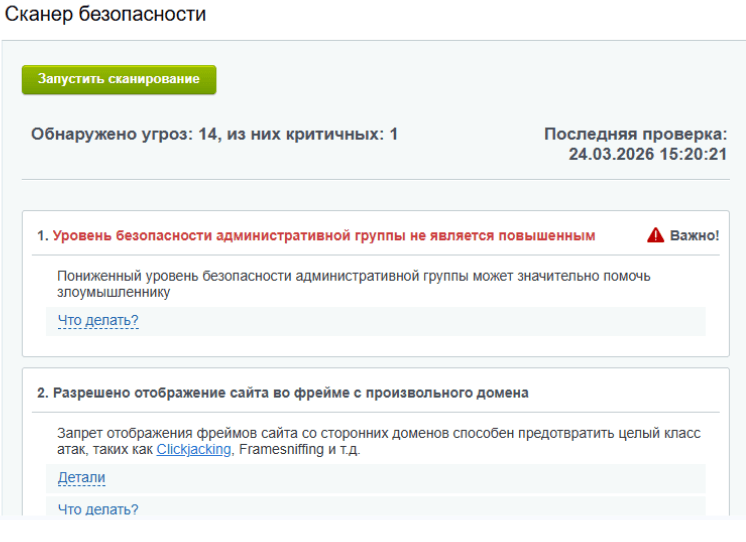Expand Что делать? under threat 1

[x=98, y=321]
